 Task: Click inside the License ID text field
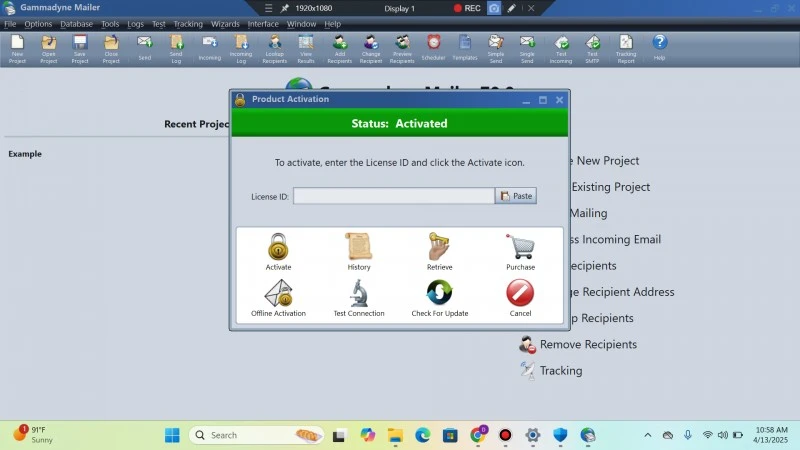coord(393,196)
